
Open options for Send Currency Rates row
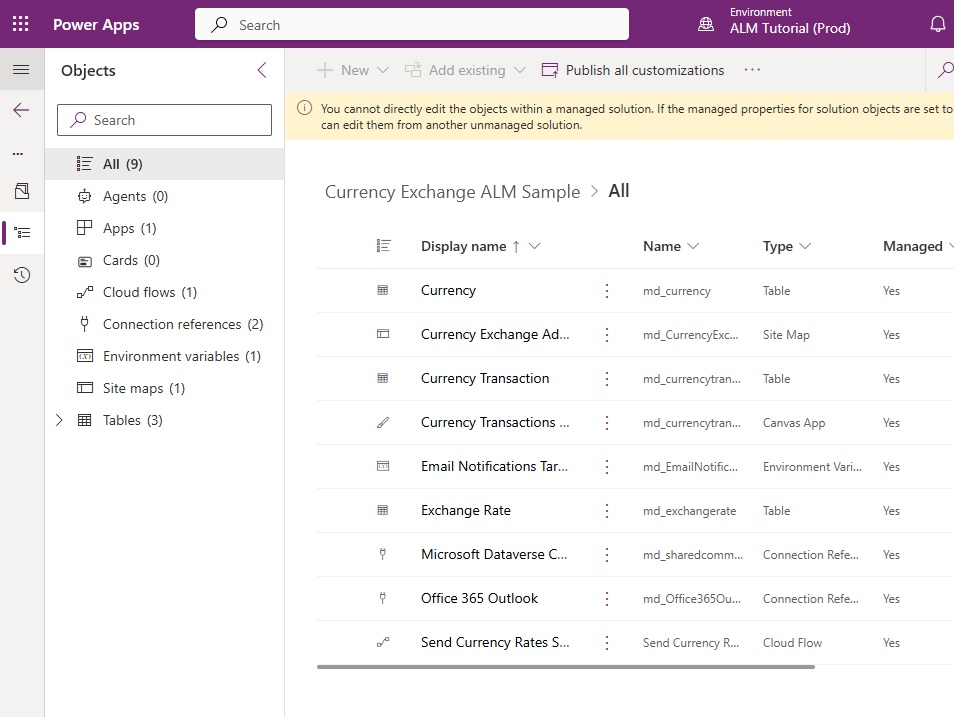pos(607,643)
